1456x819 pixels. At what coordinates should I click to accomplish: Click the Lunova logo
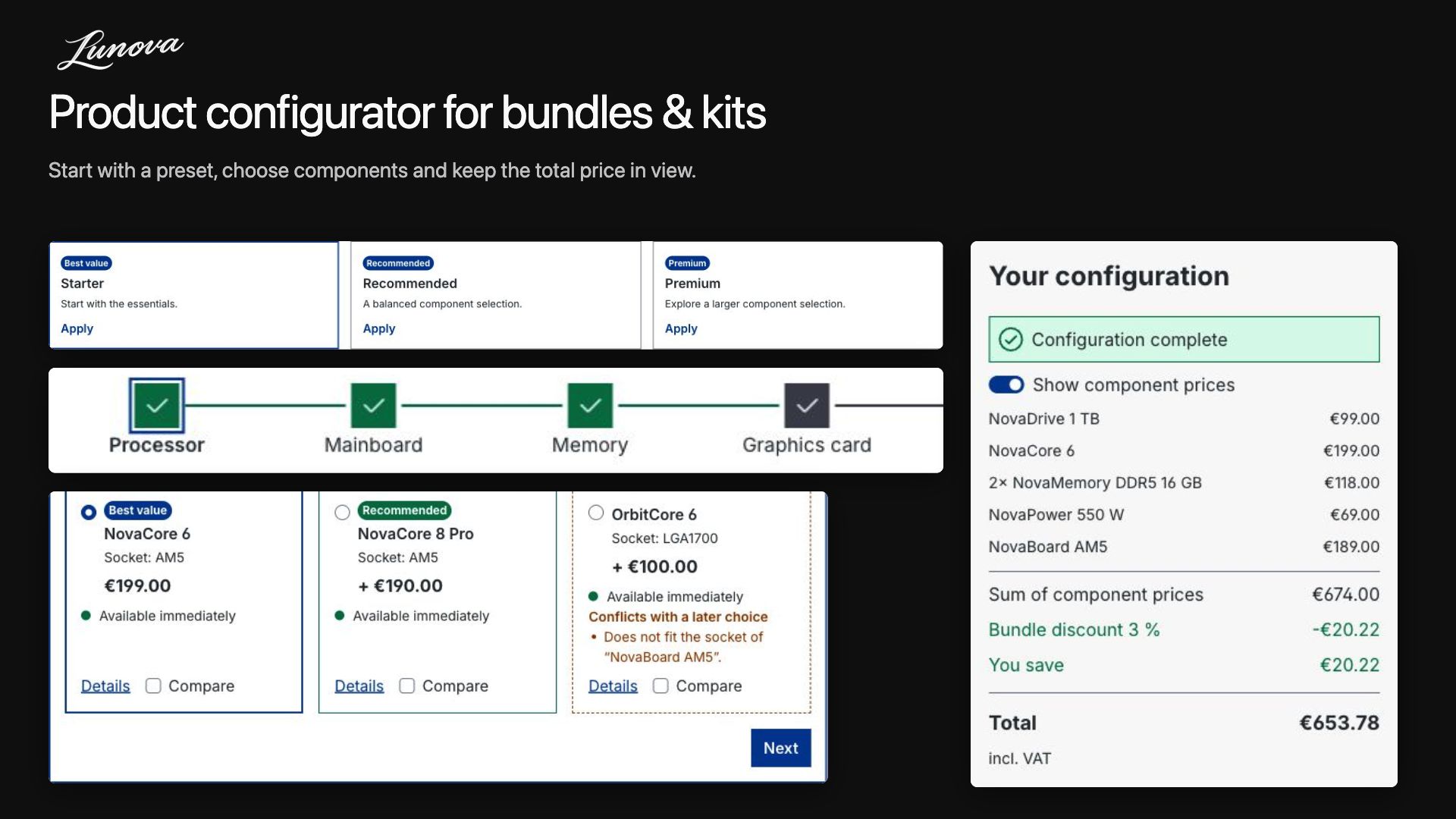(120, 50)
